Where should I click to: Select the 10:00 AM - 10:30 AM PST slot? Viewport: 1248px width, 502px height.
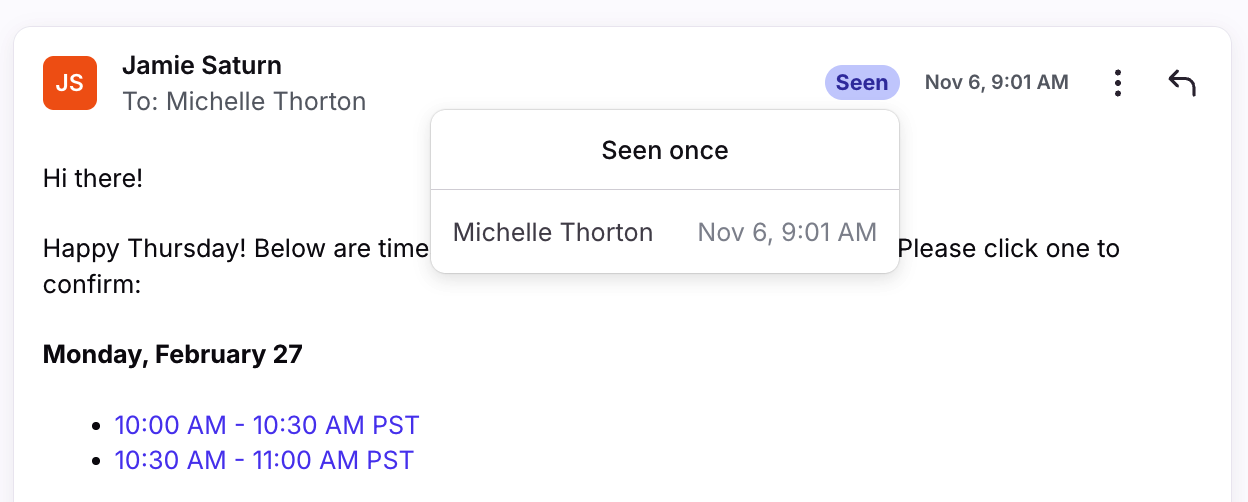[267, 425]
